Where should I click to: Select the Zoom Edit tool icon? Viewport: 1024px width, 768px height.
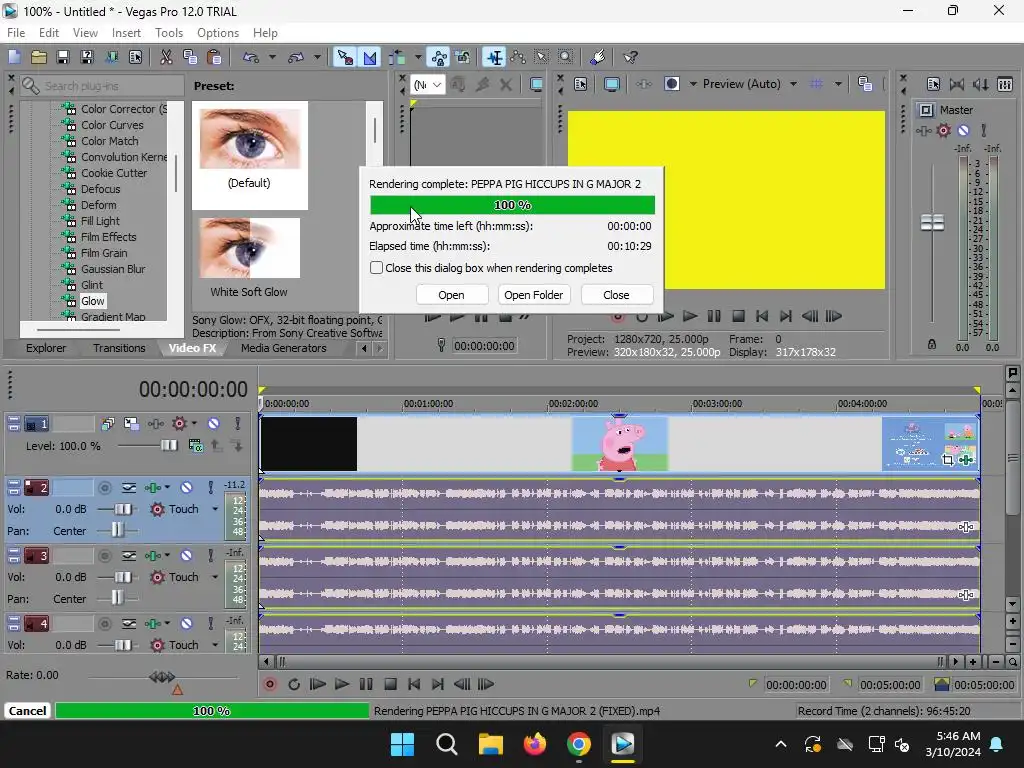tap(566, 57)
